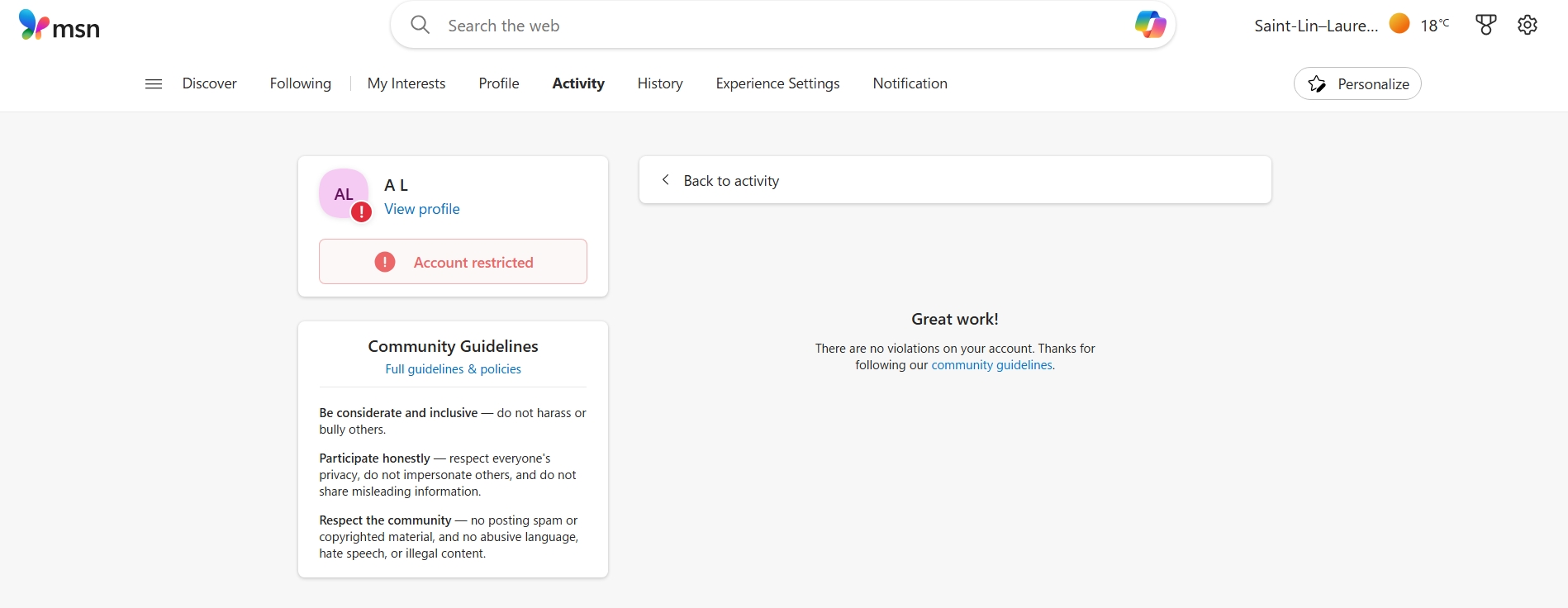Viewport: 1568px width, 608px height.
Task: Open the My Interests tab
Action: coord(406,83)
